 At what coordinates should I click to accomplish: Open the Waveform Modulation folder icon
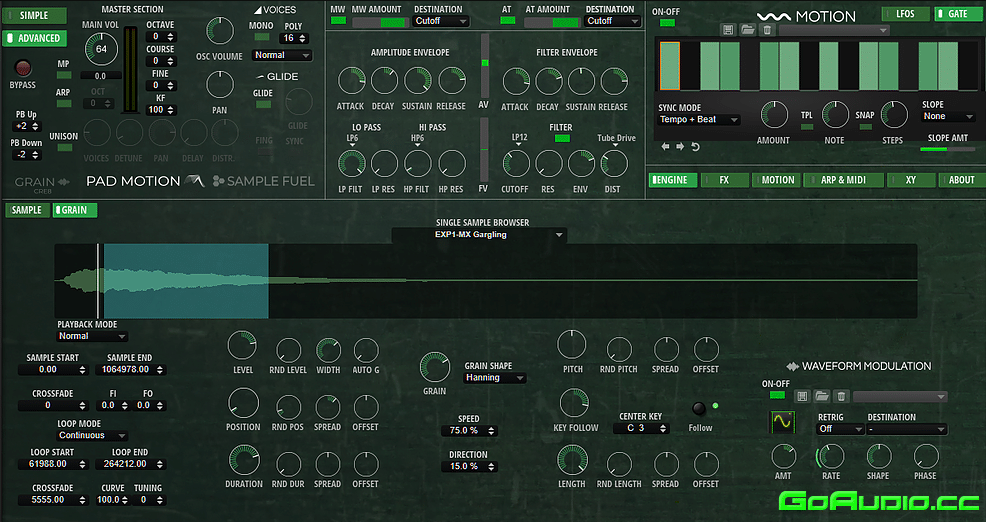821,396
